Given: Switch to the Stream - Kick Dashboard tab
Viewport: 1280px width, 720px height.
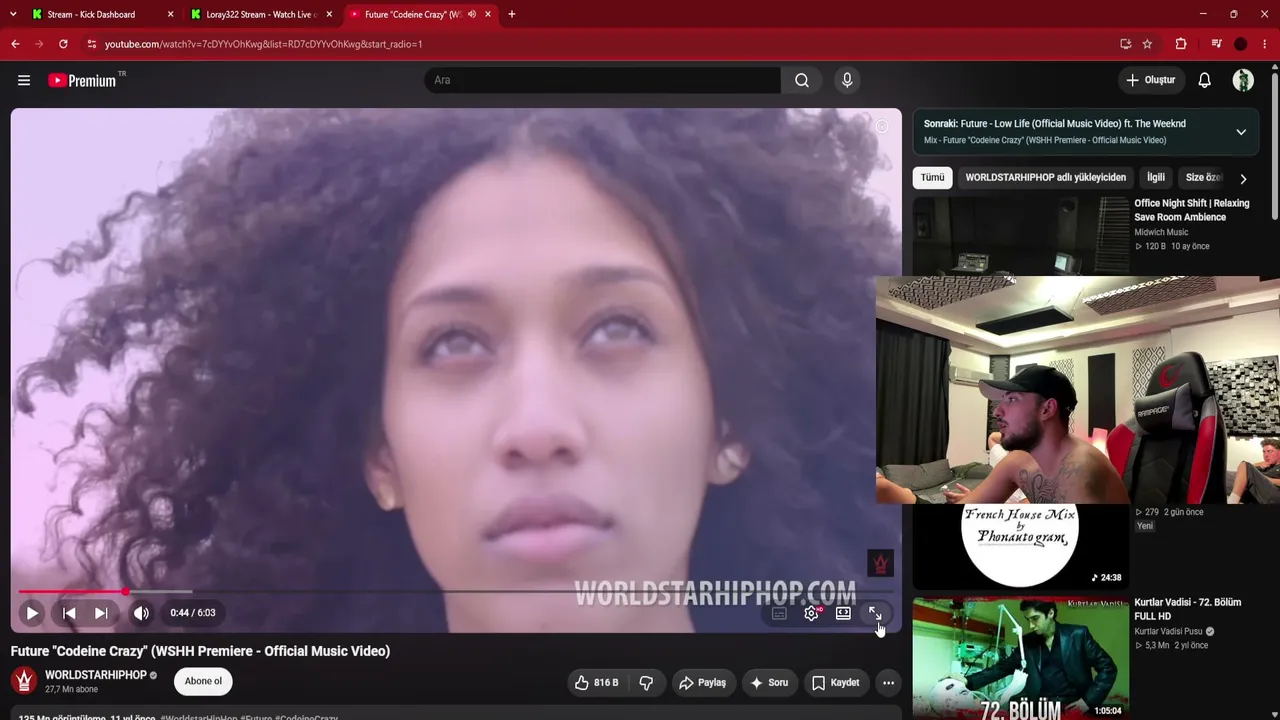Looking at the screenshot, I should [x=91, y=14].
